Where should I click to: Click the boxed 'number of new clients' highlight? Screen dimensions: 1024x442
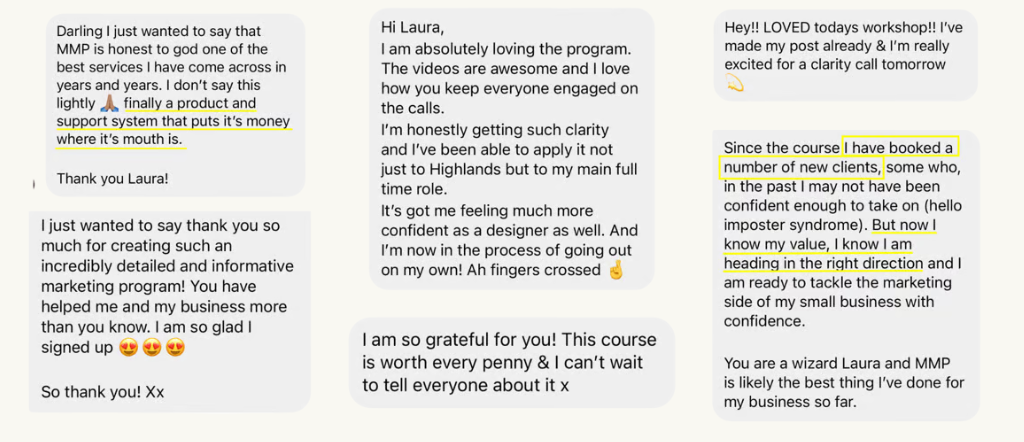(x=801, y=168)
